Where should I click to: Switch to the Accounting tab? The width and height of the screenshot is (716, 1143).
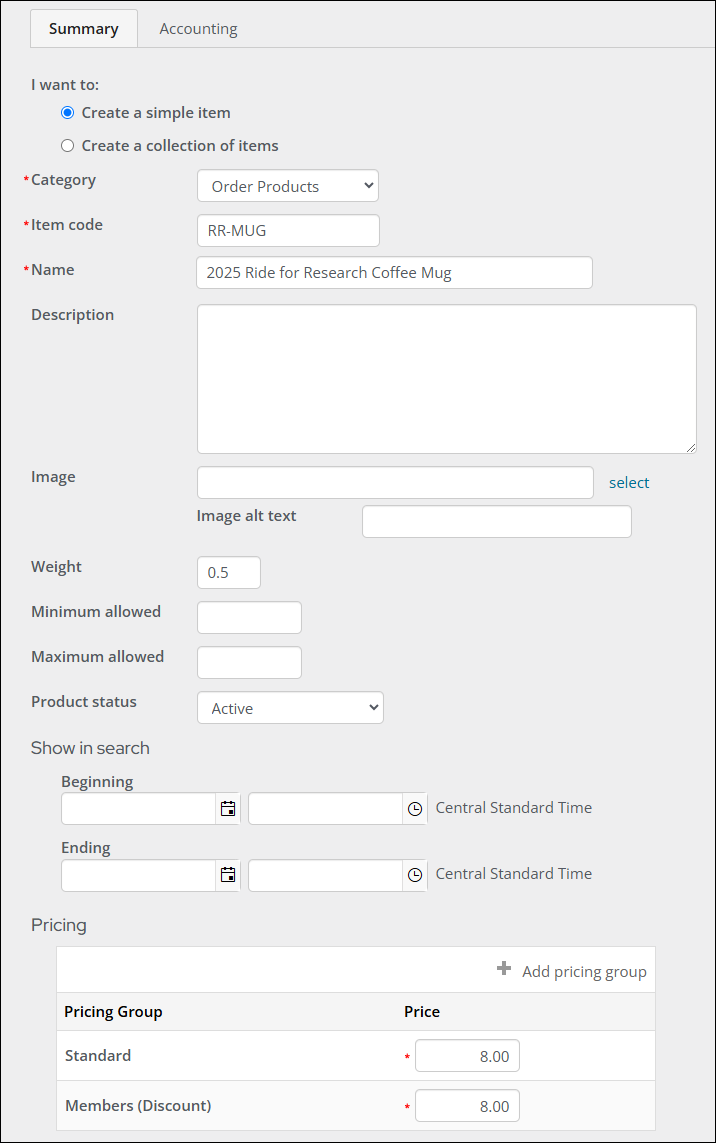[198, 29]
